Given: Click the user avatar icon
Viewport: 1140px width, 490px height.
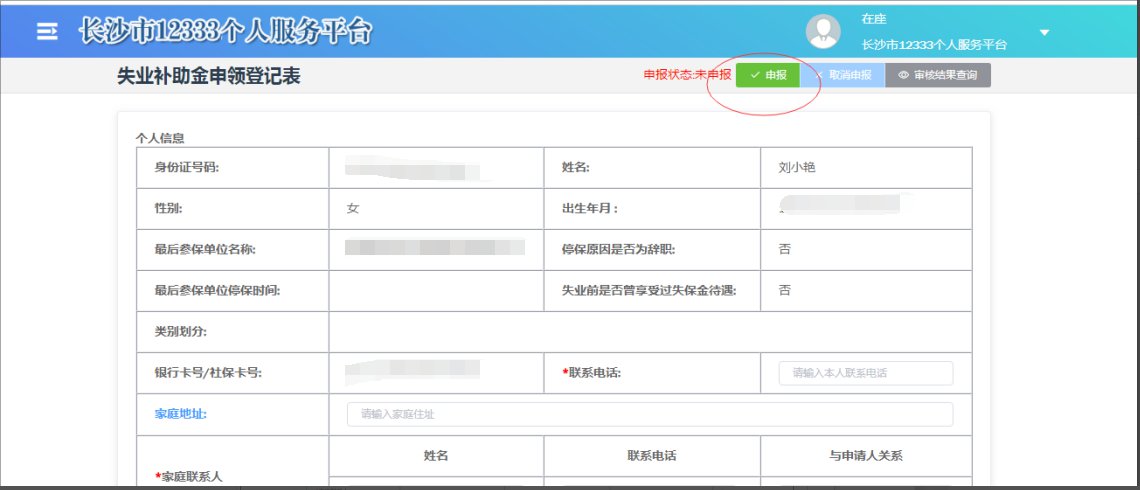Looking at the screenshot, I should pos(823,32).
